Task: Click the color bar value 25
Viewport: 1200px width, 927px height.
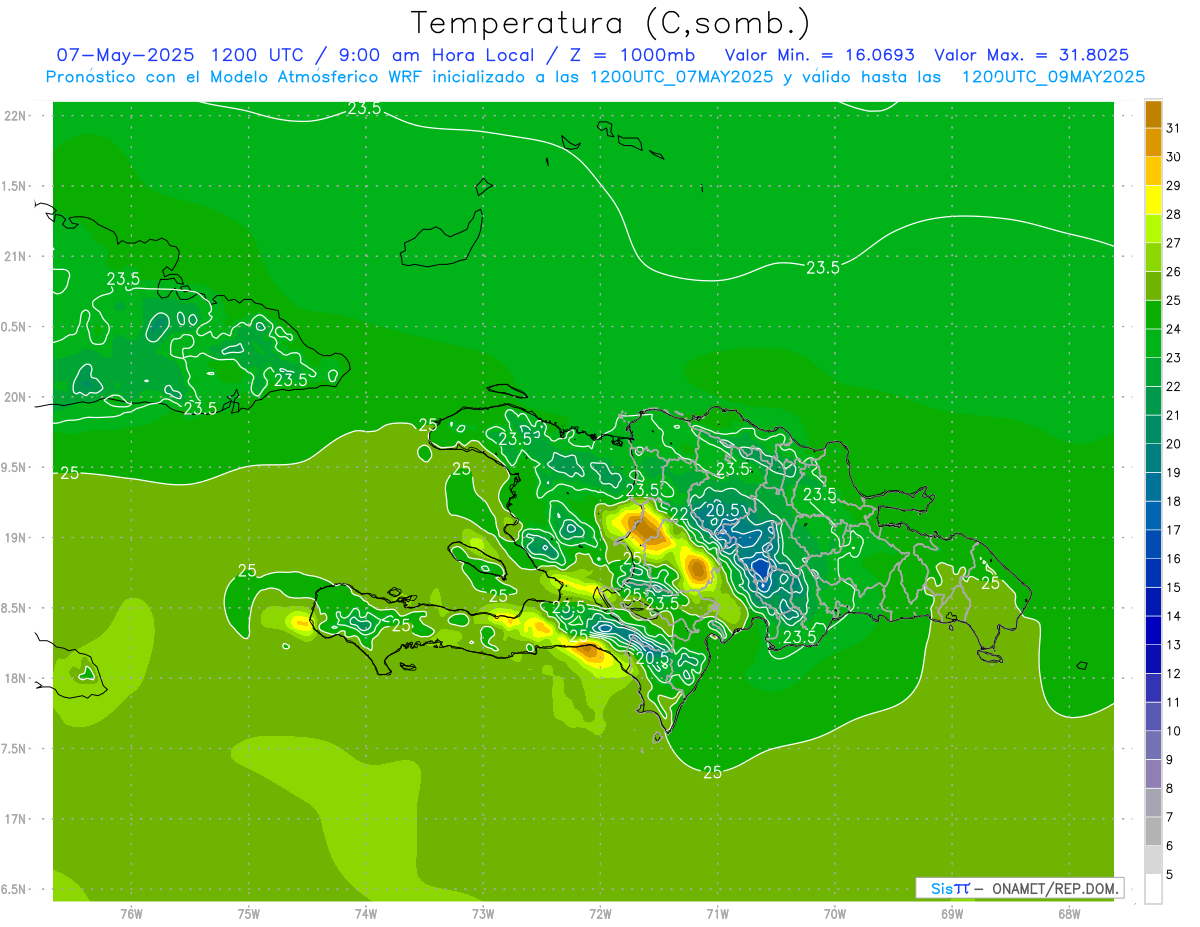Action: click(x=1174, y=300)
